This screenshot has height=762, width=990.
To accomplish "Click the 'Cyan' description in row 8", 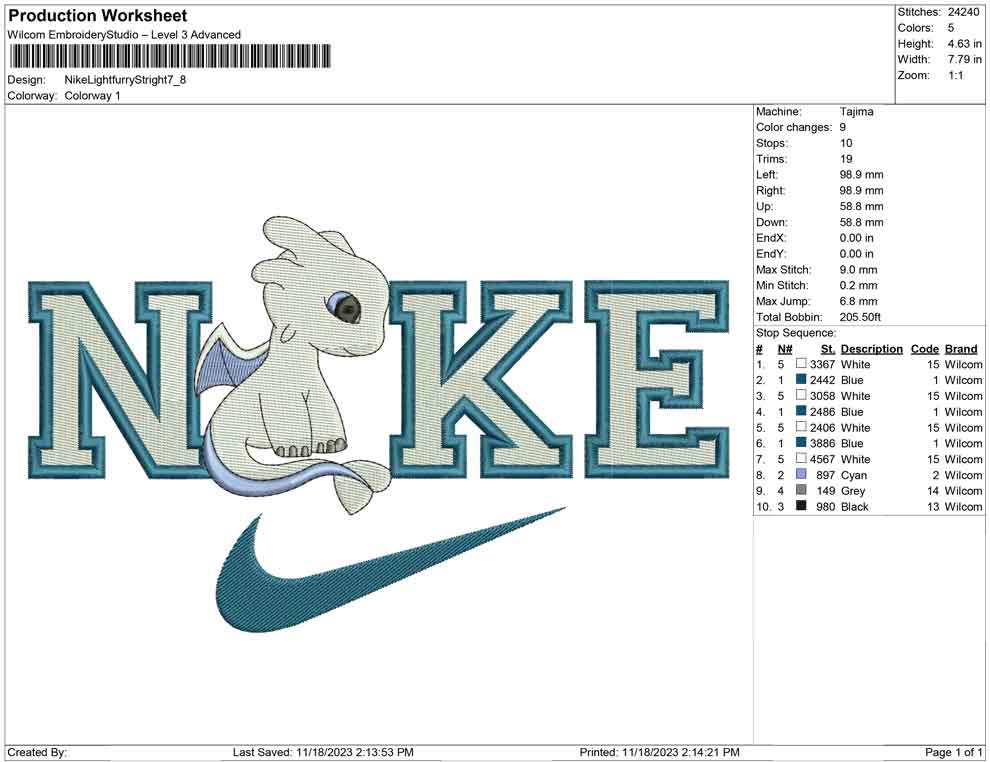I will pyautogui.click(x=854, y=475).
